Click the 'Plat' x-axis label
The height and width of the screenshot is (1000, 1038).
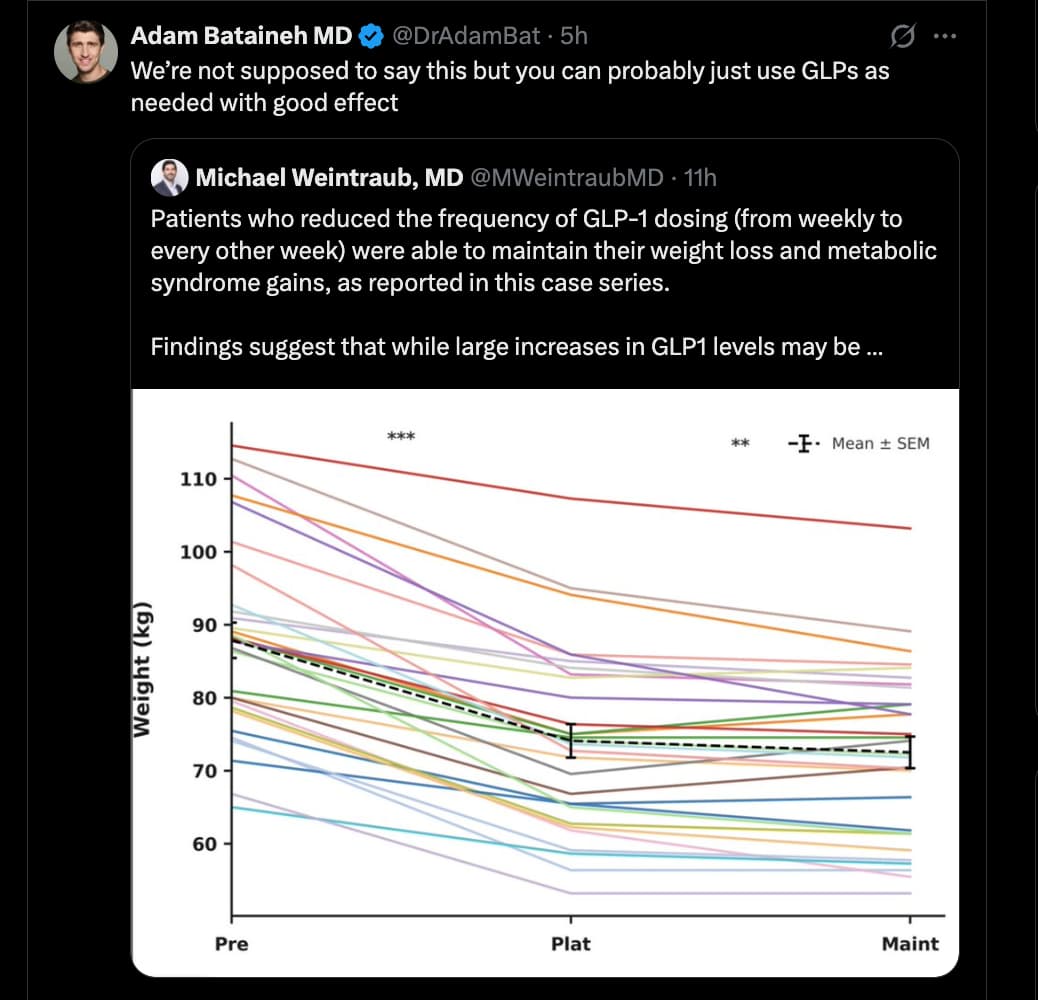[570, 944]
